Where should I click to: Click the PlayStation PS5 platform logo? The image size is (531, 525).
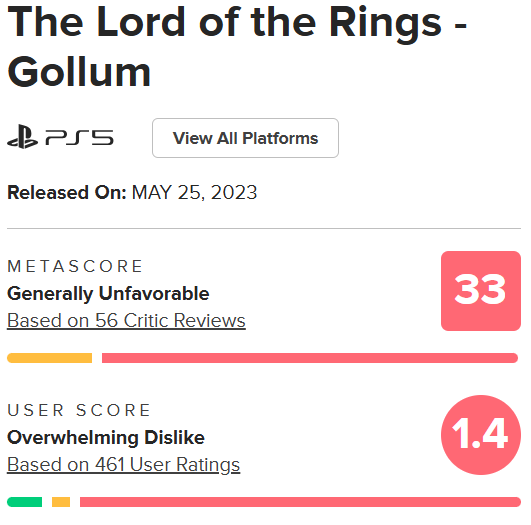click(60, 137)
